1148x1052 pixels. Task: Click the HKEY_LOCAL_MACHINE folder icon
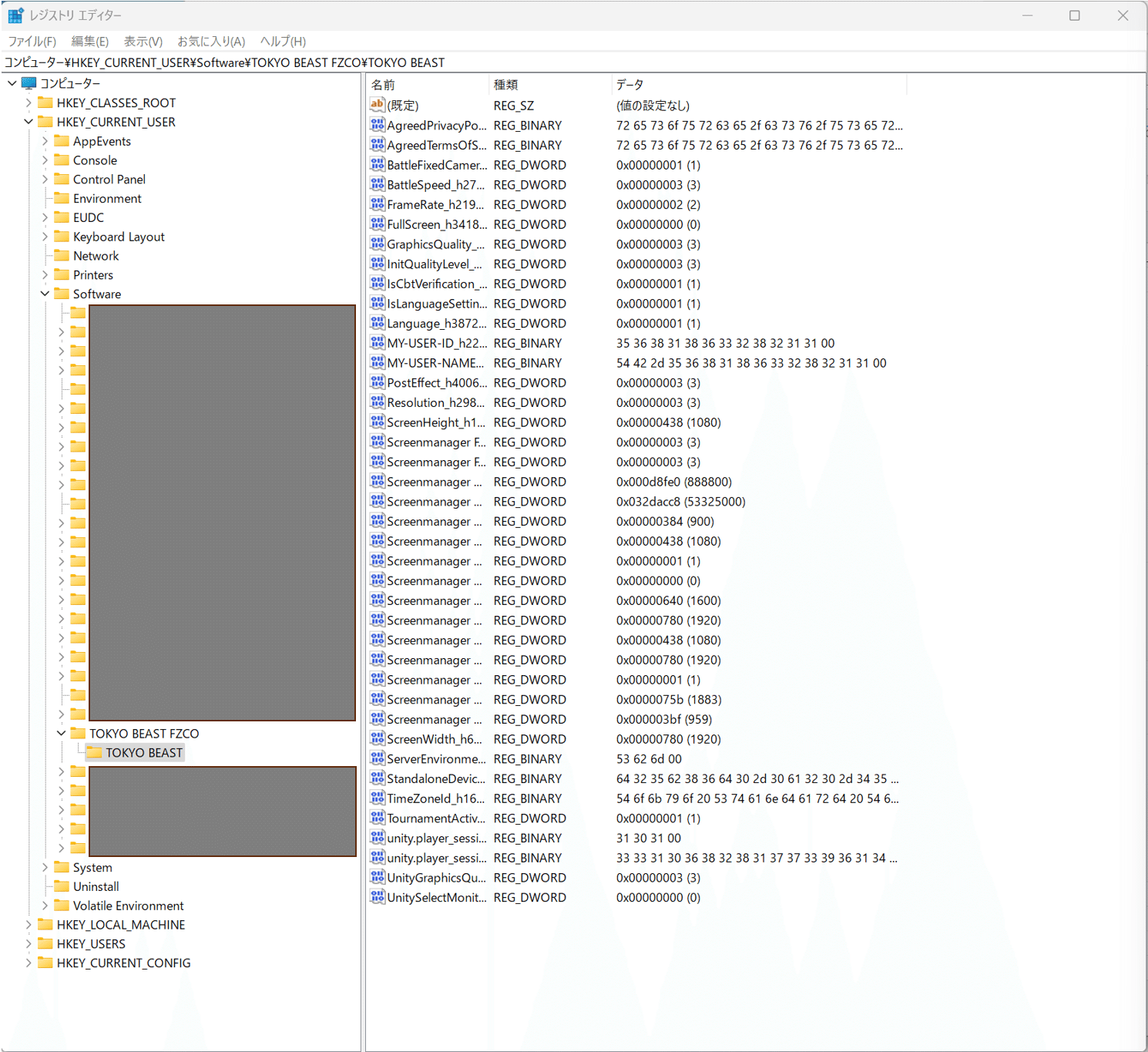click(x=45, y=924)
